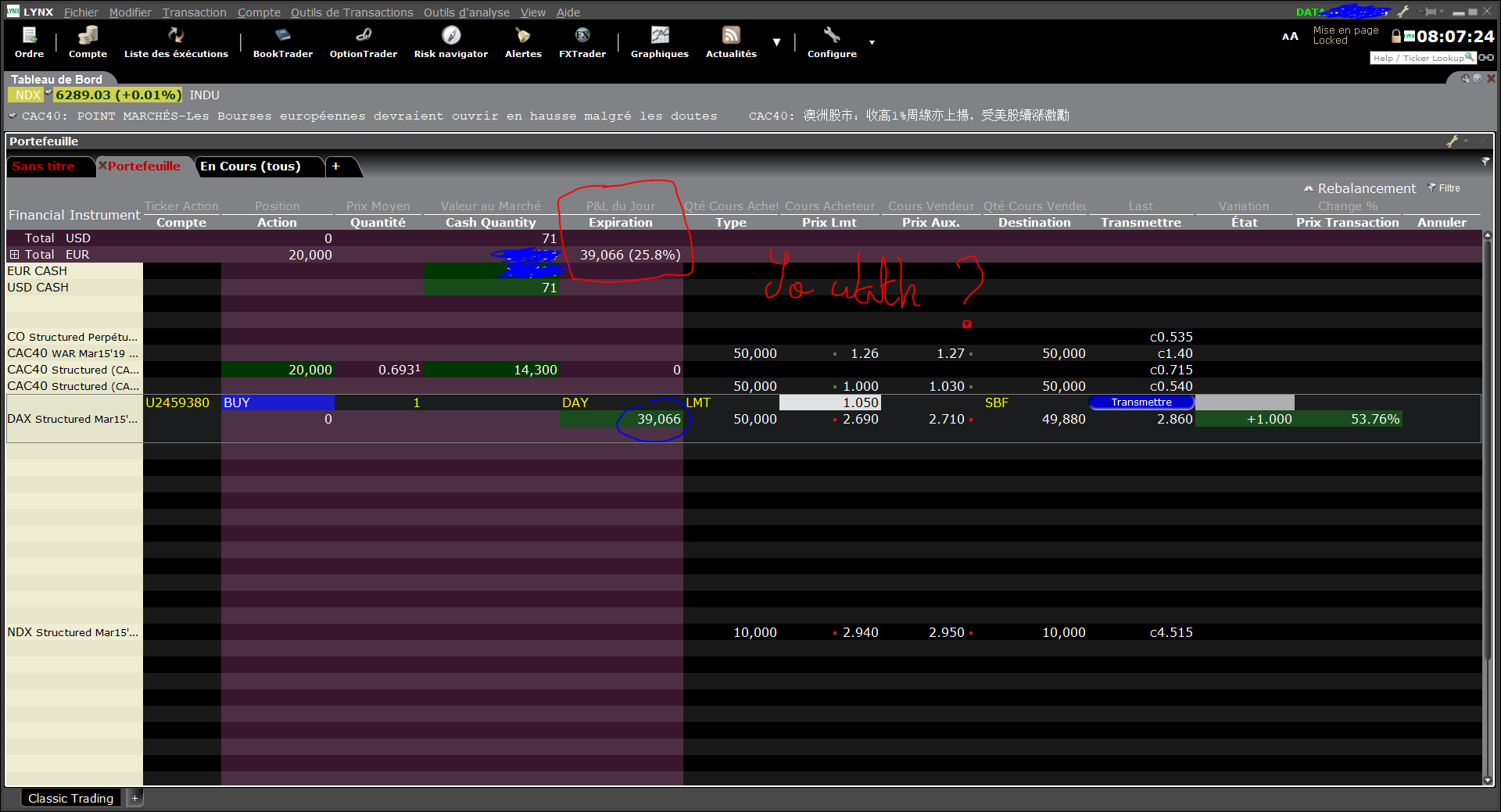Open the NDX ticker dropdown arrow
Viewport: 1501px width, 812px height.
tap(48, 92)
